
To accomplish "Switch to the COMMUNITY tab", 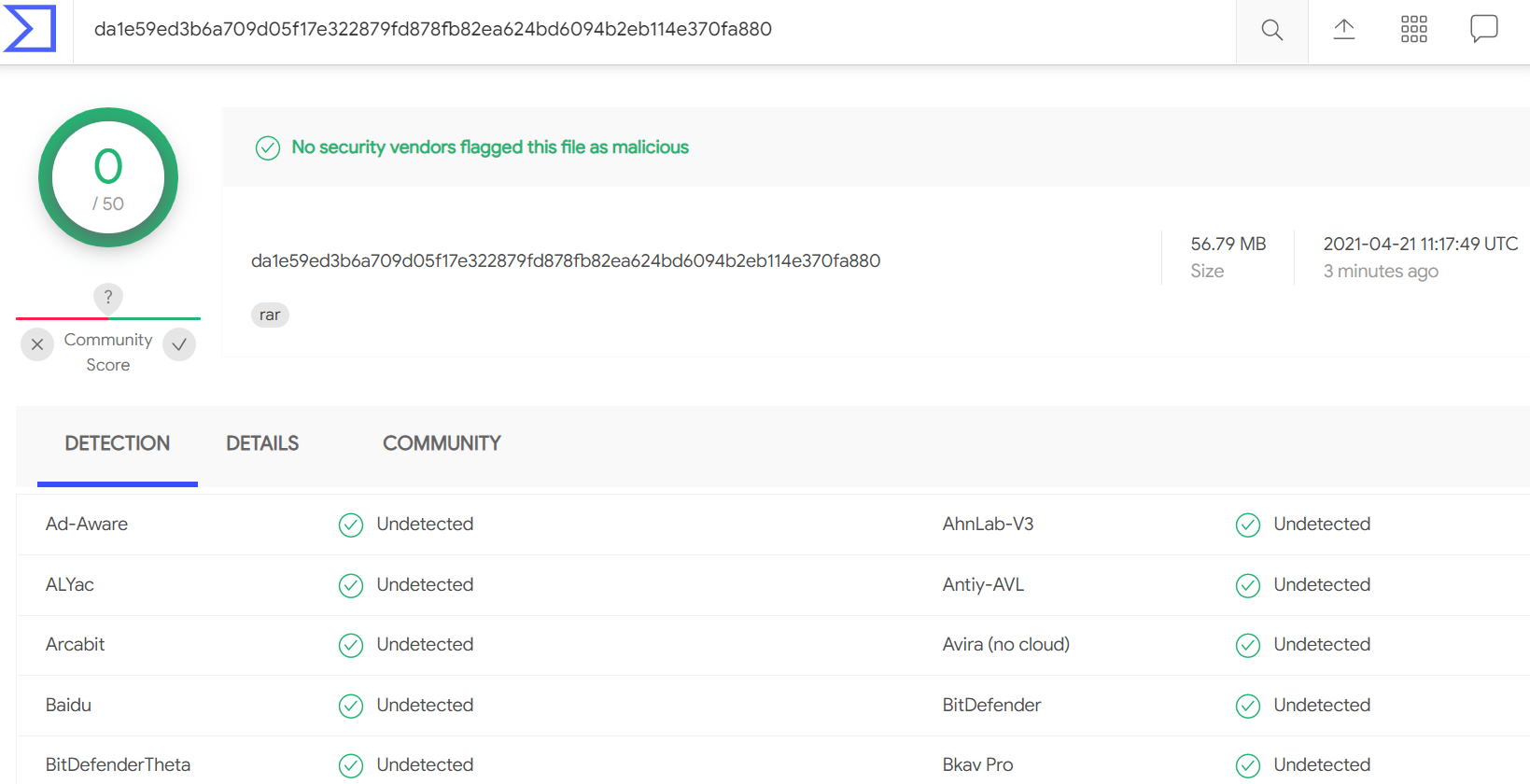I will (x=442, y=443).
